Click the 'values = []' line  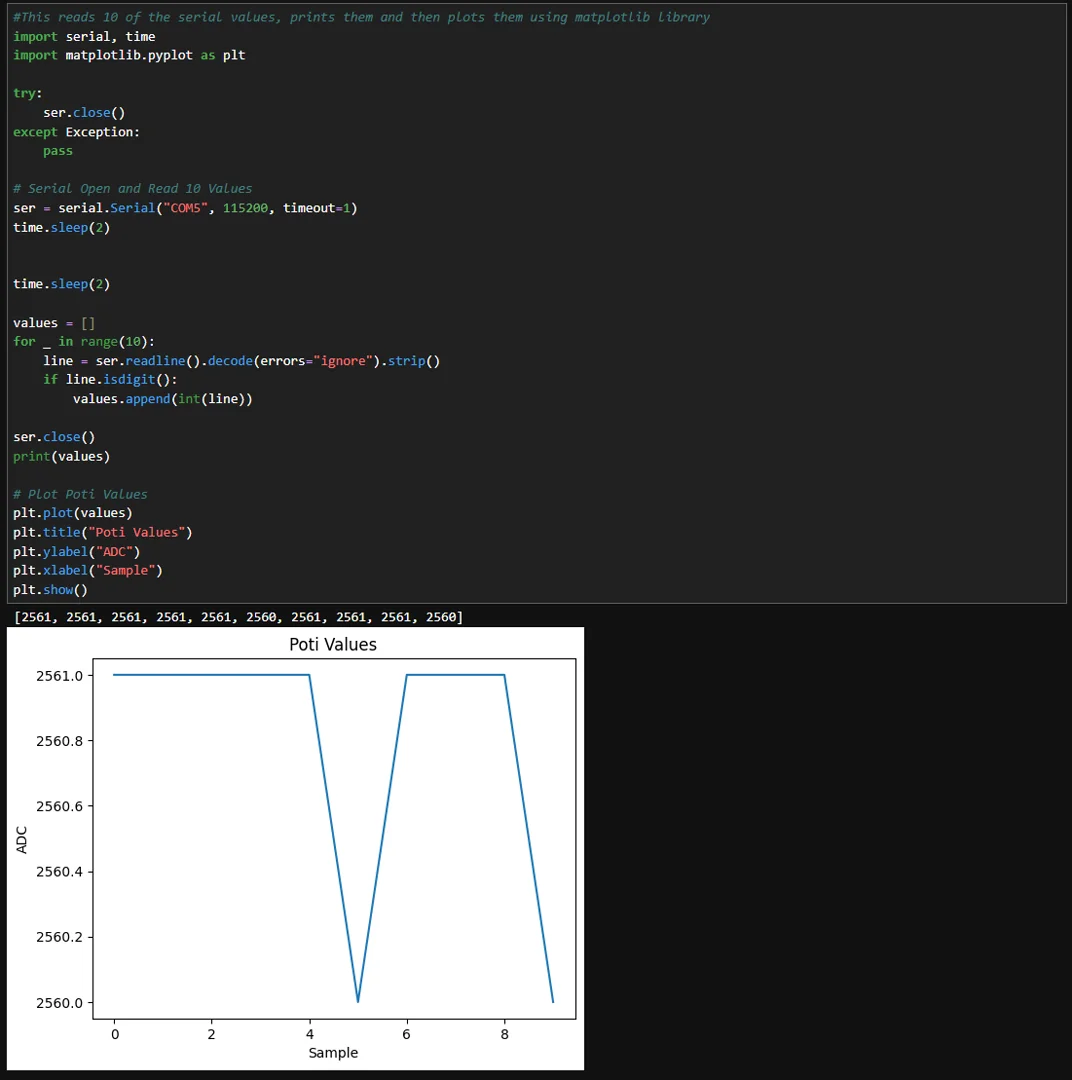point(54,323)
